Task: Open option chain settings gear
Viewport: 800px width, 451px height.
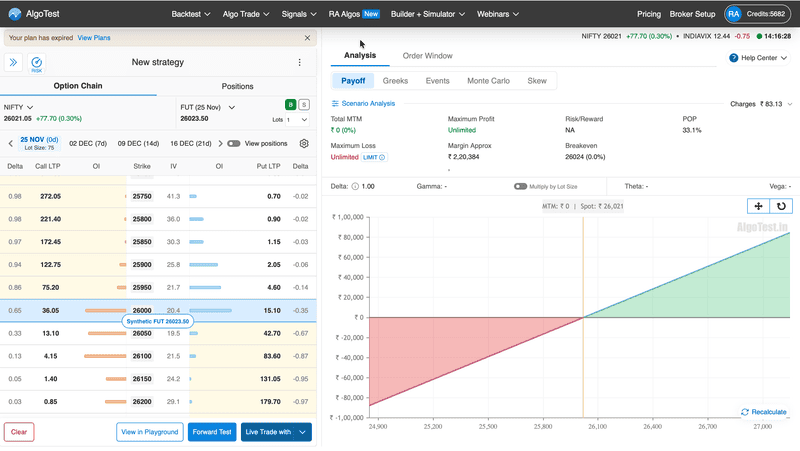Action: pos(304,143)
